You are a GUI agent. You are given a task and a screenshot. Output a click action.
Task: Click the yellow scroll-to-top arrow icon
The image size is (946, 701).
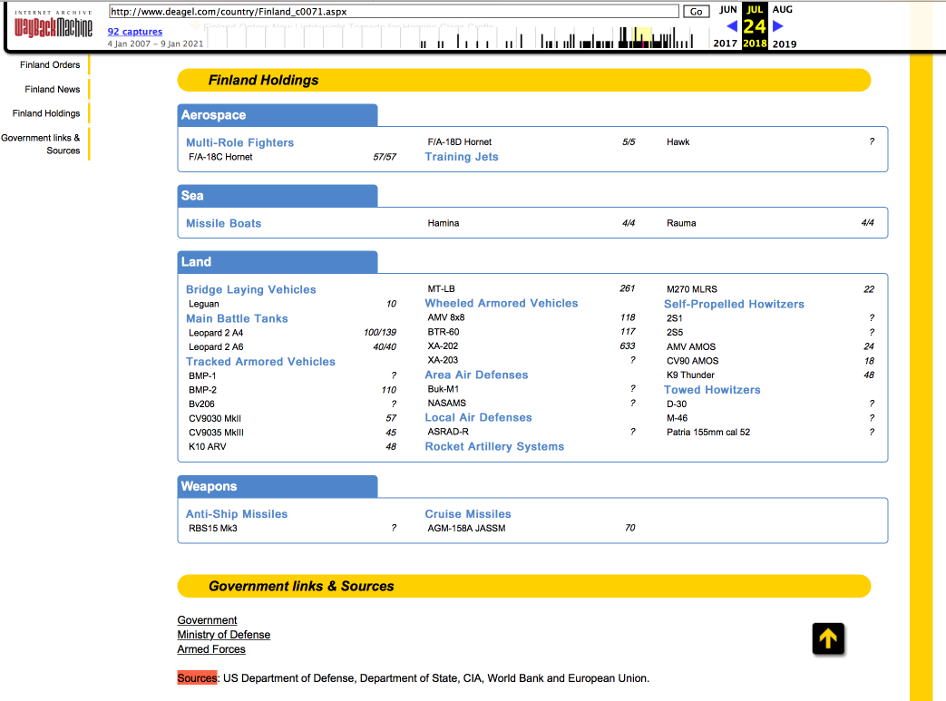(828, 638)
